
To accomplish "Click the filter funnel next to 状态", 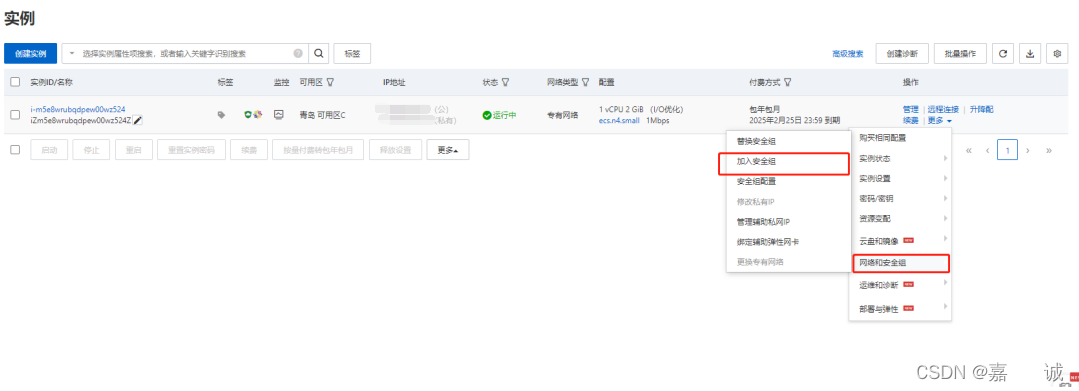I will click(505, 82).
